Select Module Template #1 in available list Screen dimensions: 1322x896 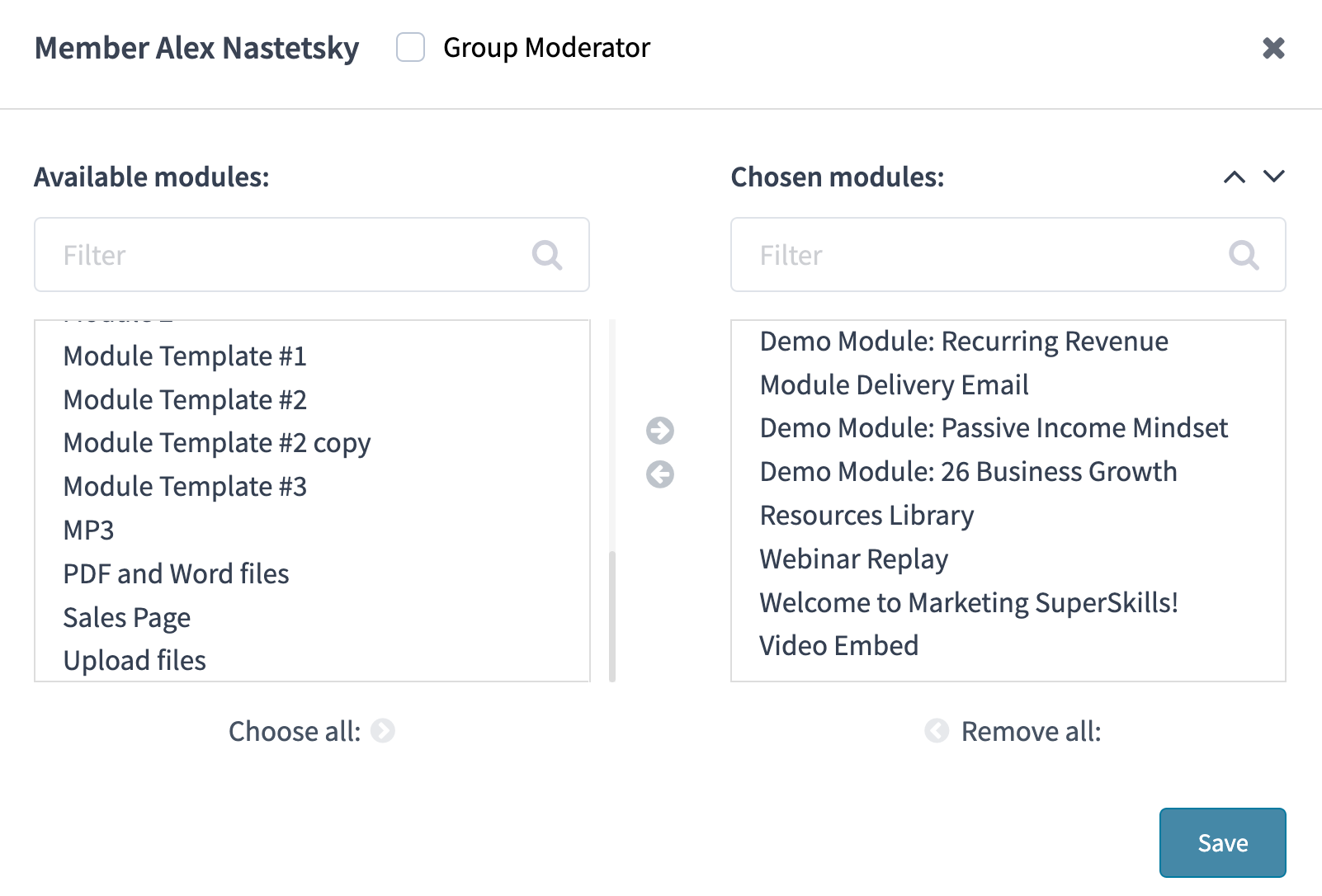pyautogui.click(x=185, y=356)
